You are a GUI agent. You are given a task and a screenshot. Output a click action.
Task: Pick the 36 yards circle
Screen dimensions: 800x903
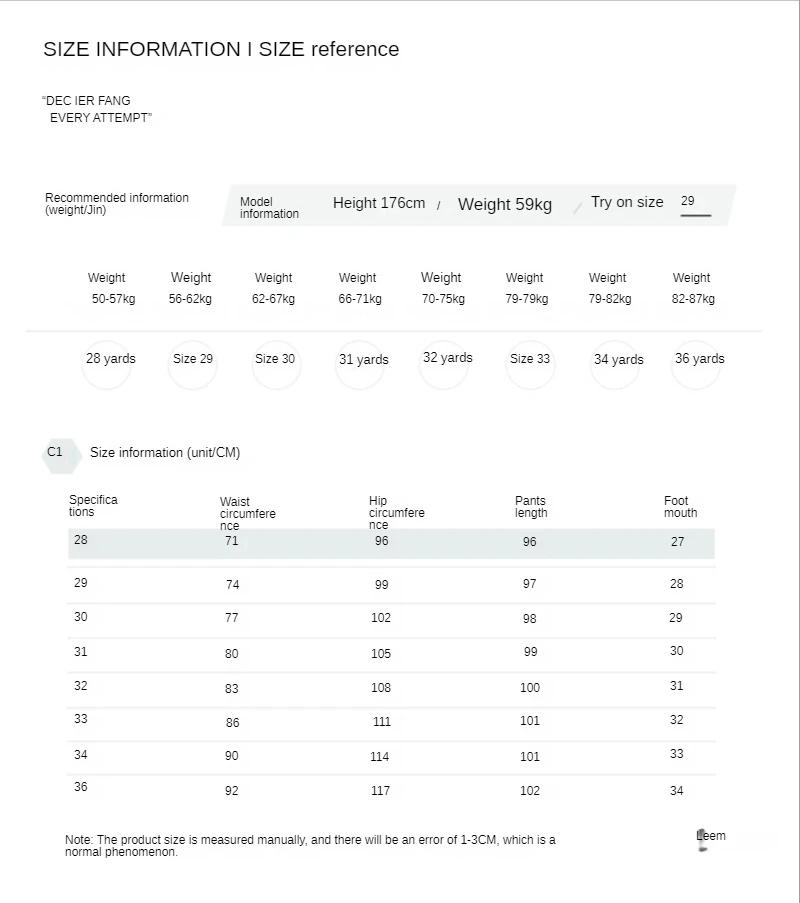[696, 364]
